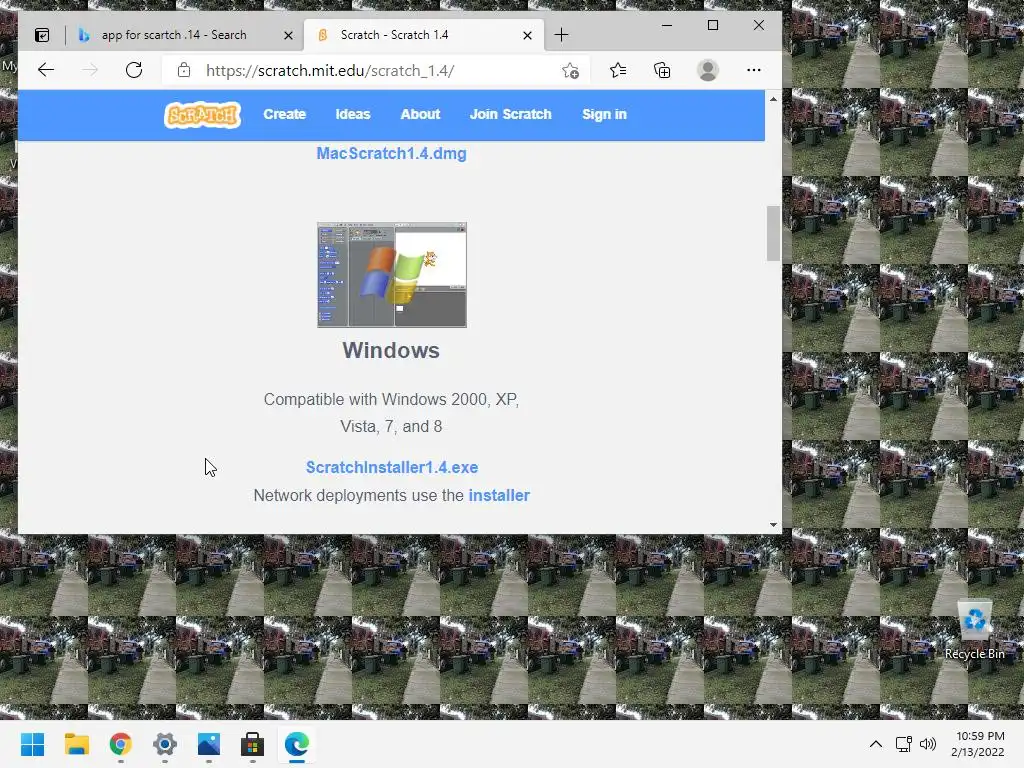Close the Scratch 1.4 tab
The image size is (1024, 768).
coord(528,35)
